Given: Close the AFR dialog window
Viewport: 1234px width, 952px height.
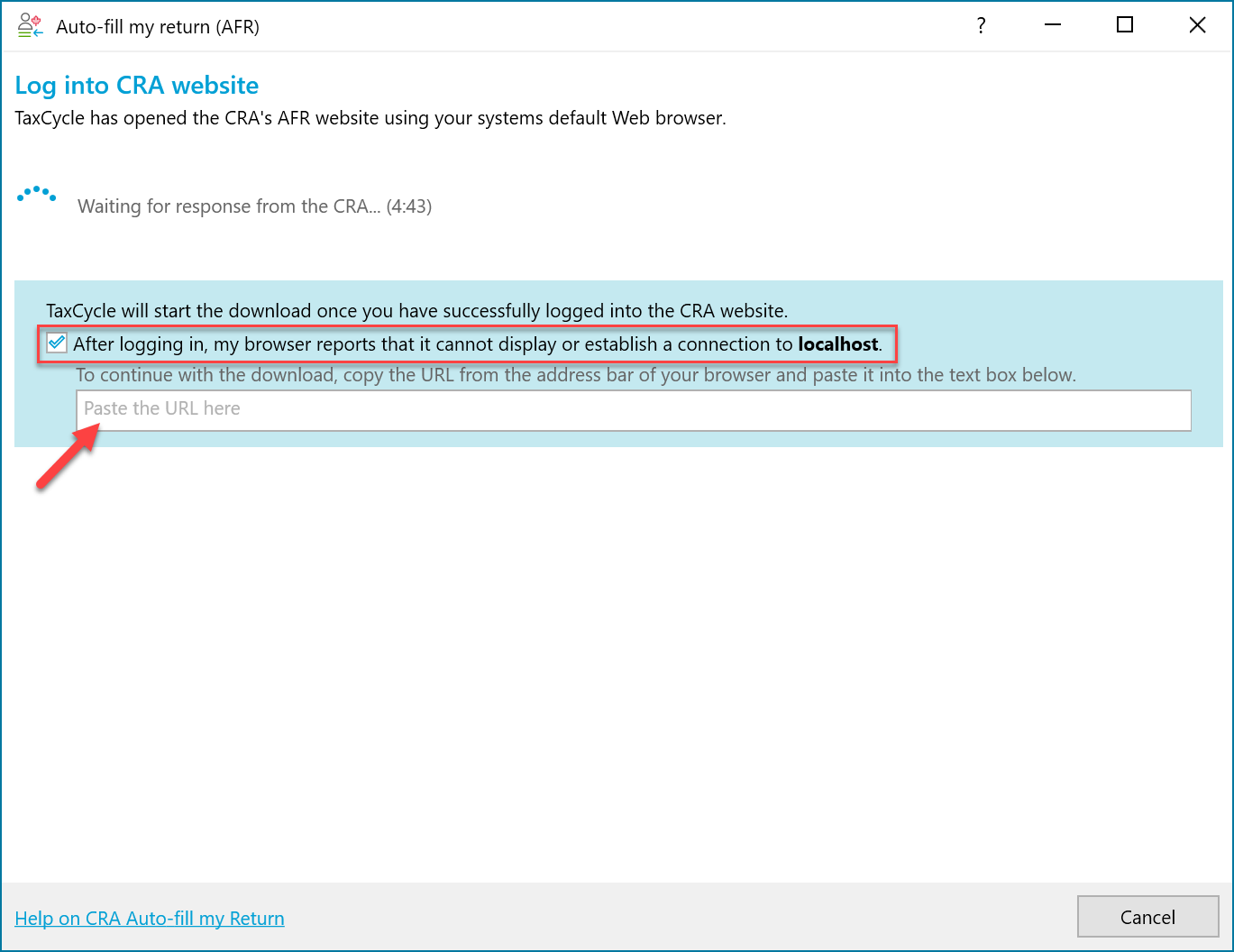Looking at the screenshot, I should click(1197, 25).
